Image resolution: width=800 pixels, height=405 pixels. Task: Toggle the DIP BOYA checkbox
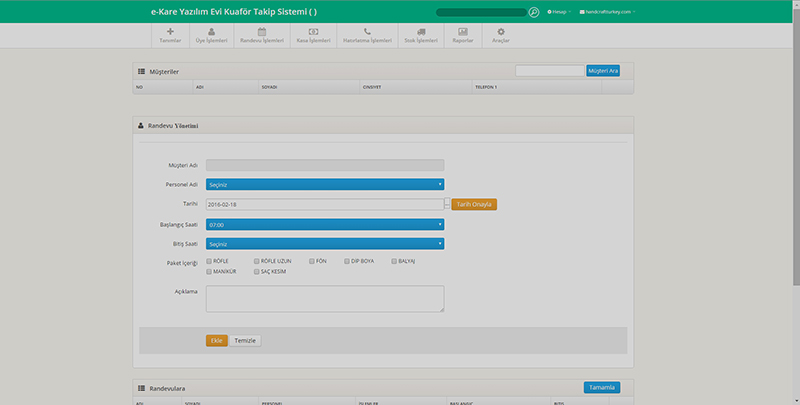[x=347, y=261]
